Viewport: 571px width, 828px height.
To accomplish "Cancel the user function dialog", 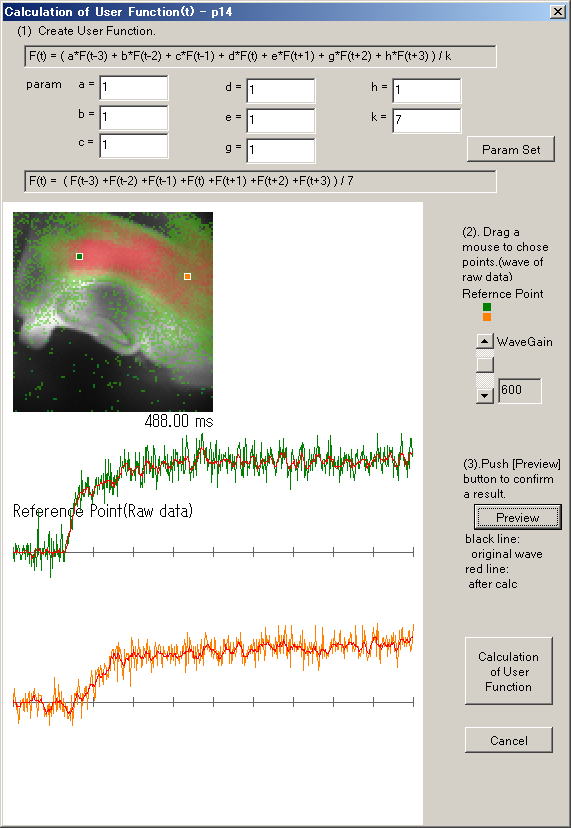I will coord(508,740).
